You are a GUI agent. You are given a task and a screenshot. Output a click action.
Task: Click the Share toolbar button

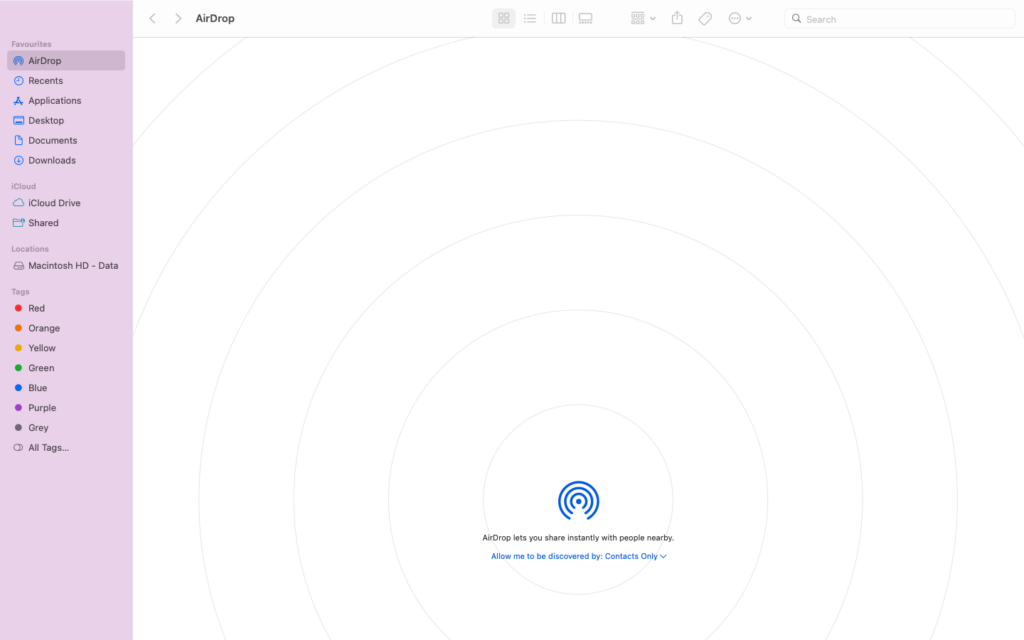coord(677,18)
